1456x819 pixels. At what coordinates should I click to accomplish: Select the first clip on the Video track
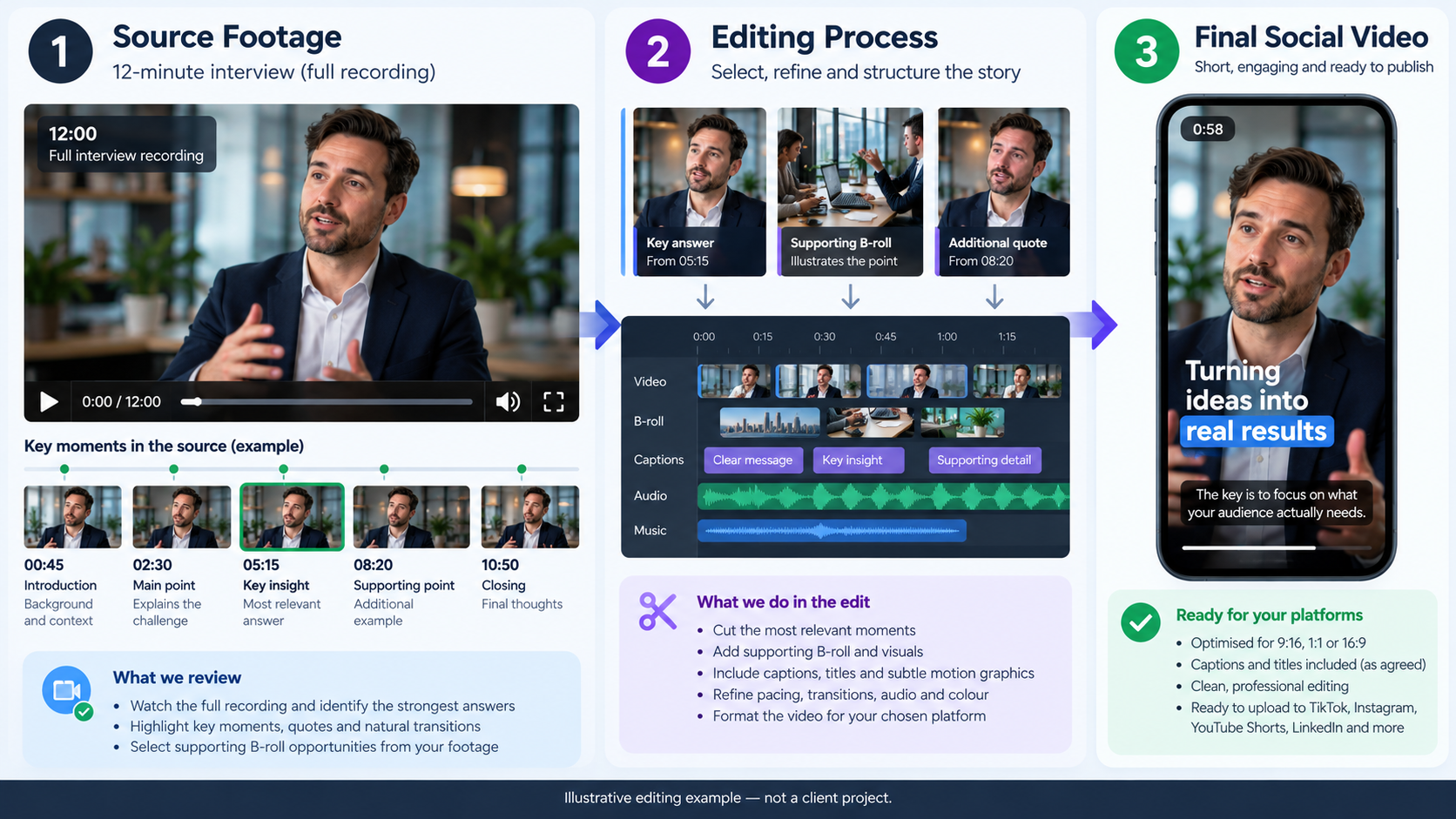click(734, 381)
